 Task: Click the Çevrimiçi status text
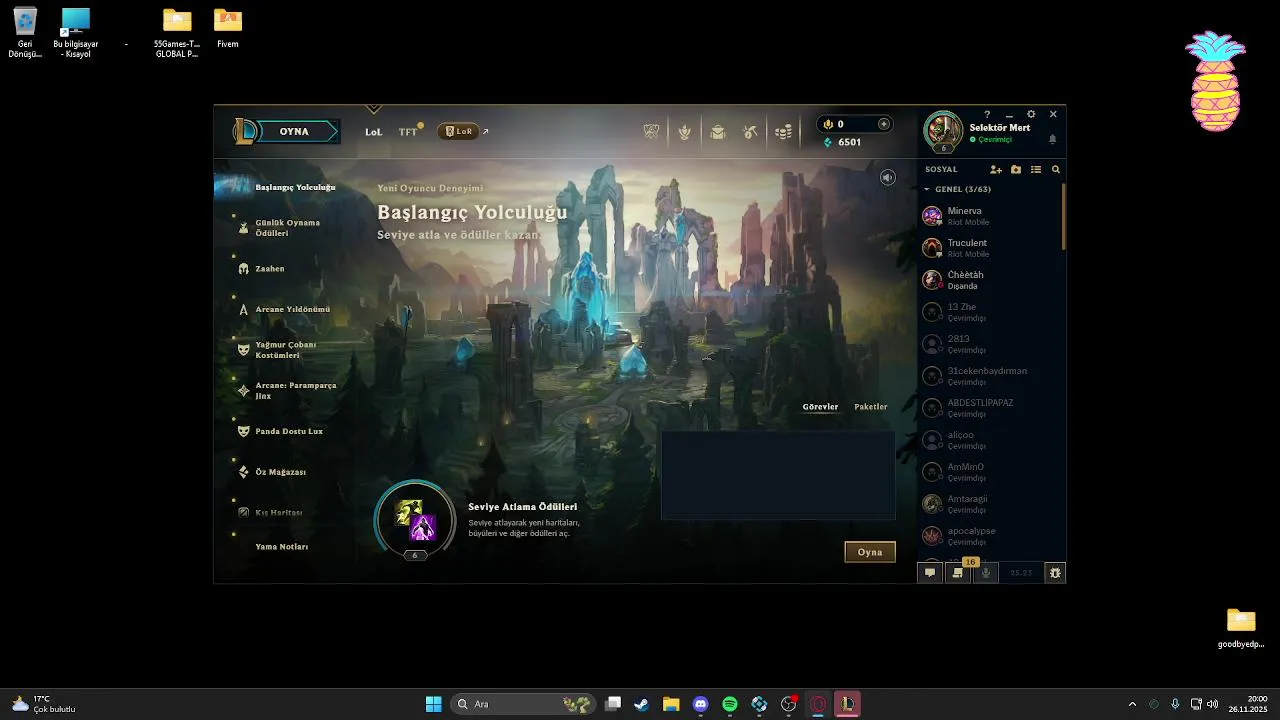point(995,140)
